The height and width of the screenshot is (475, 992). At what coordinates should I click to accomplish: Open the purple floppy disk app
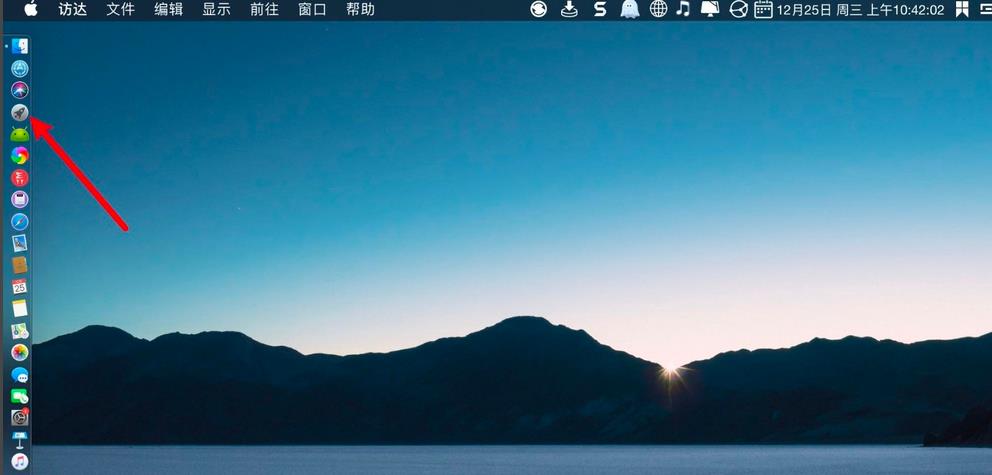pyautogui.click(x=20, y=199)
